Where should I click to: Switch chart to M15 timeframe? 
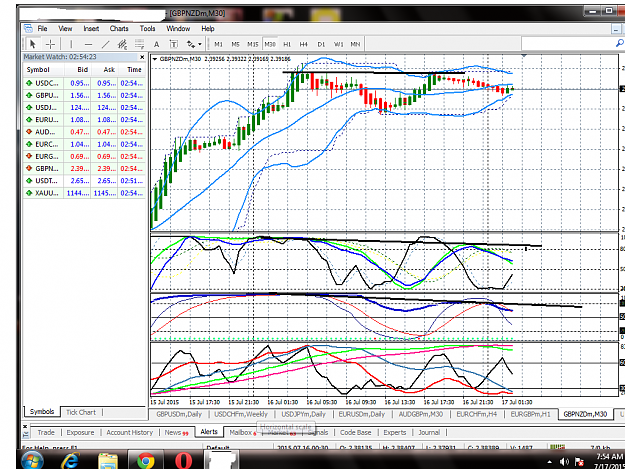click(253, 44)
